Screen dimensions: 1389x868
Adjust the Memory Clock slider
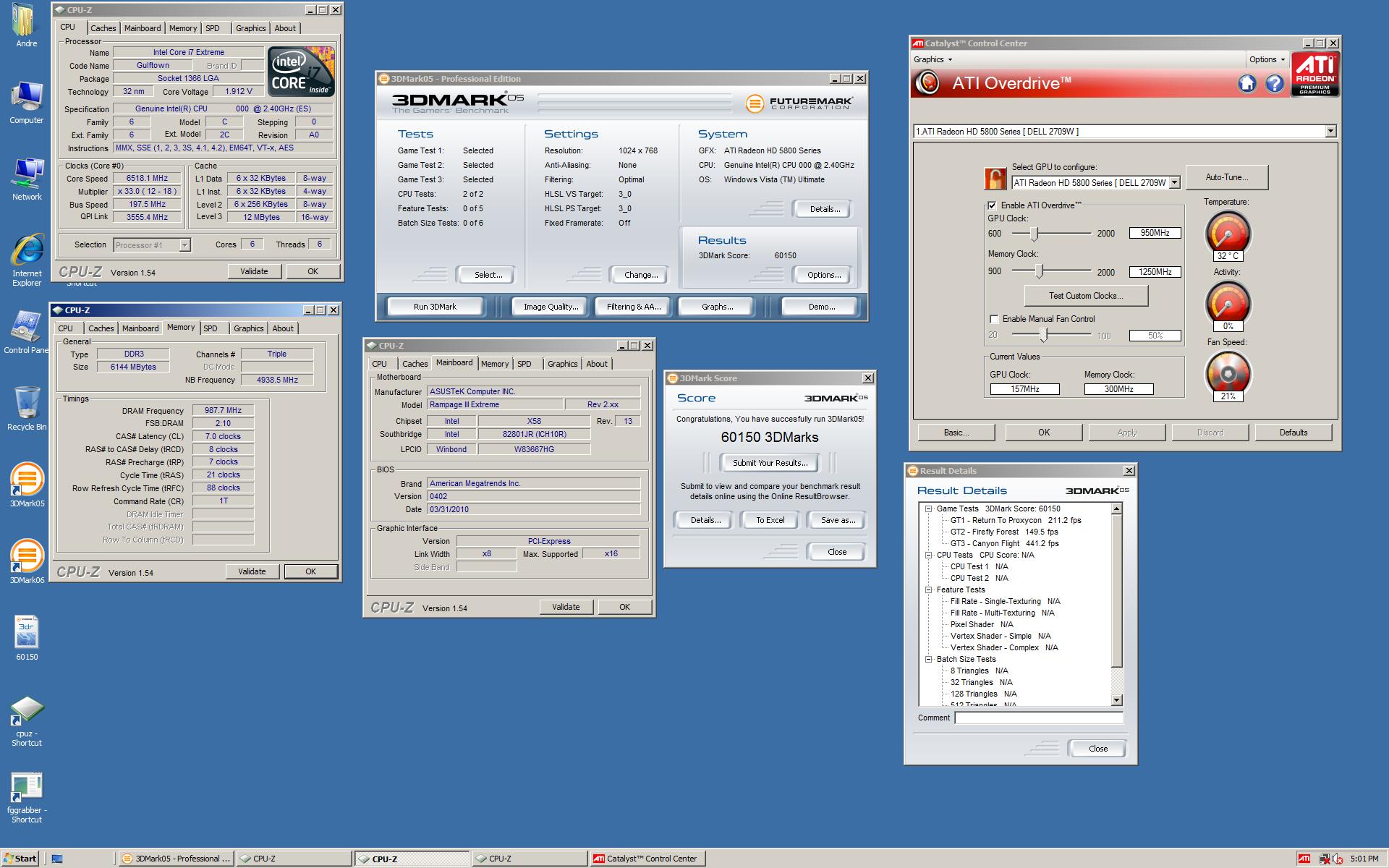1040,271
